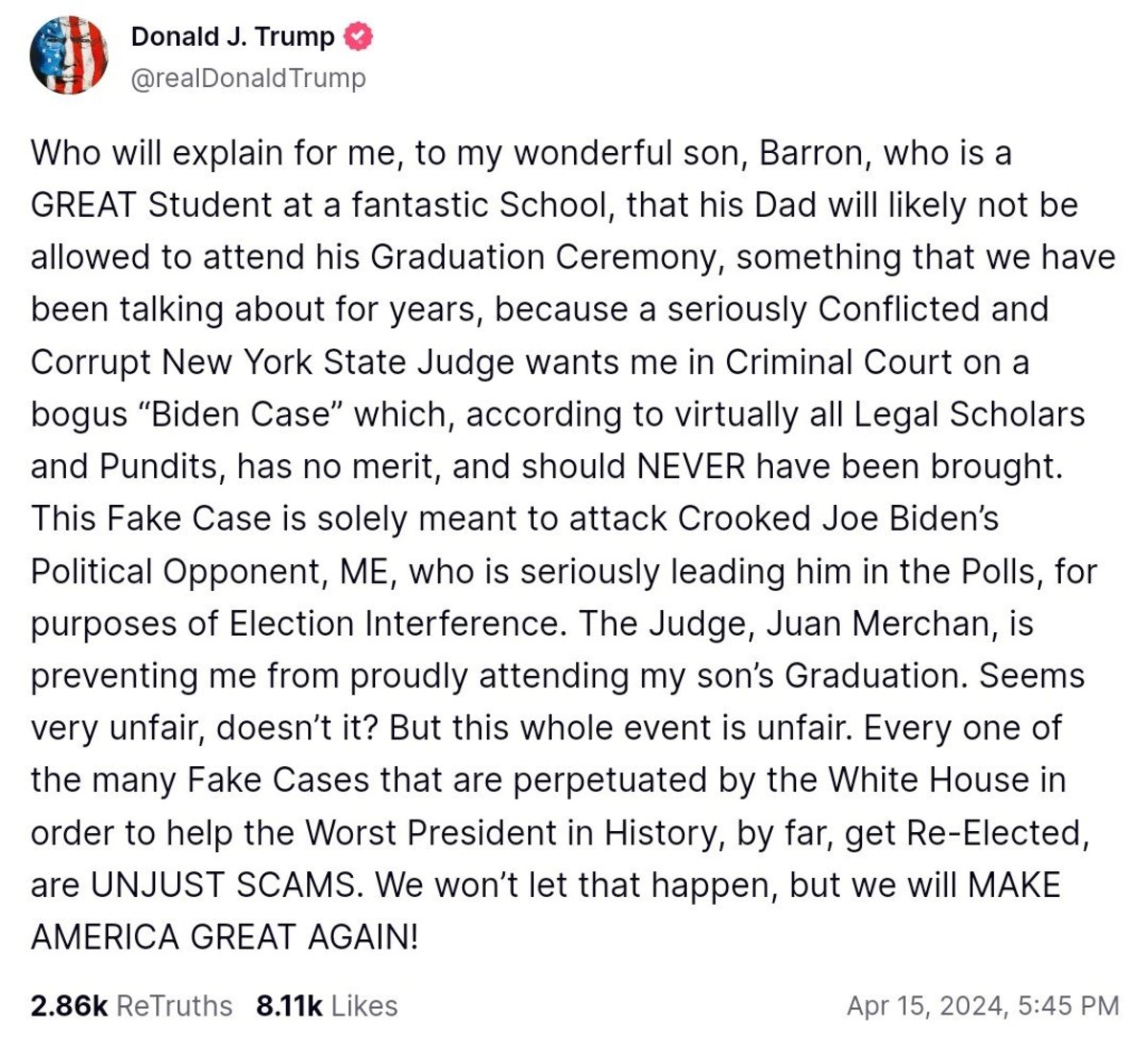1148x1050 pixels.
Task: View the 8.11k Likes list
Action: pyautogui.click(x=326, y=1006)
